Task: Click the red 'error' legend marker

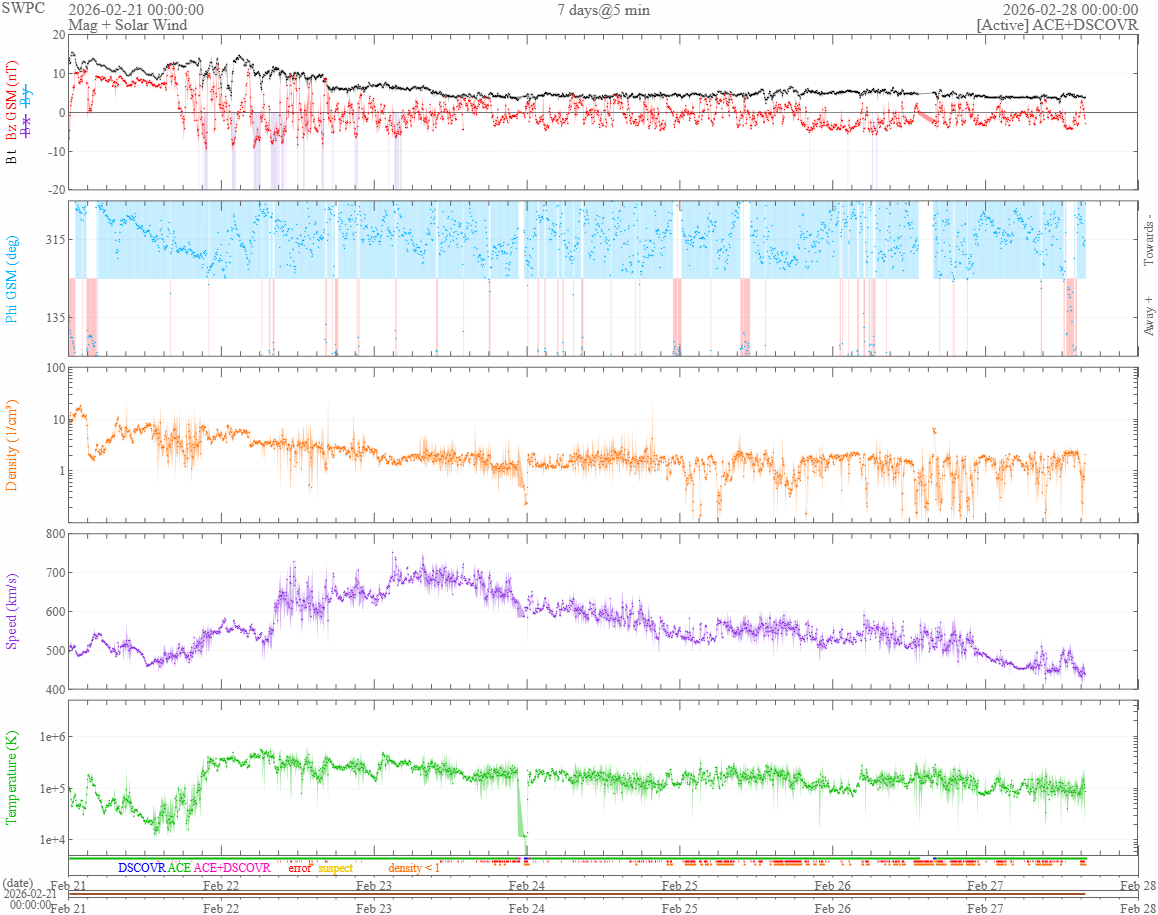Action: click(300, 868)
